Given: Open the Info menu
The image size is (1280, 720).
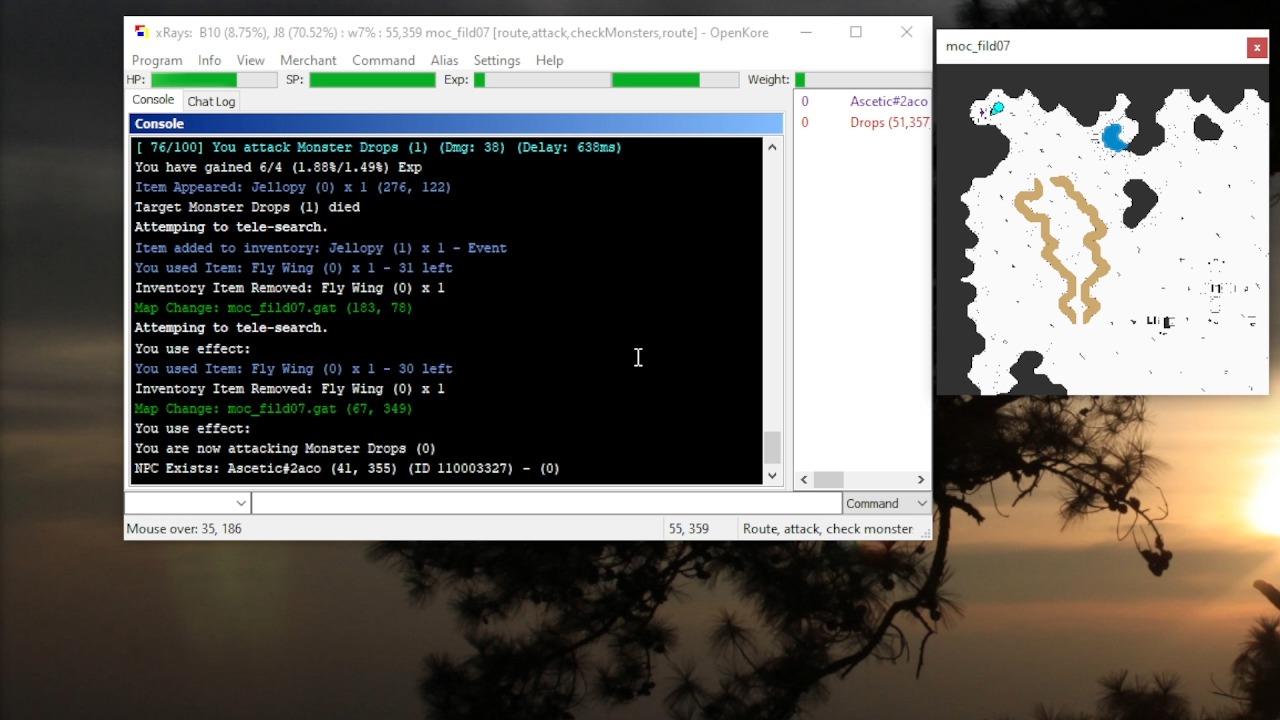Looking at the screenshot, I should pyautogui.click(x=209, y=60).
